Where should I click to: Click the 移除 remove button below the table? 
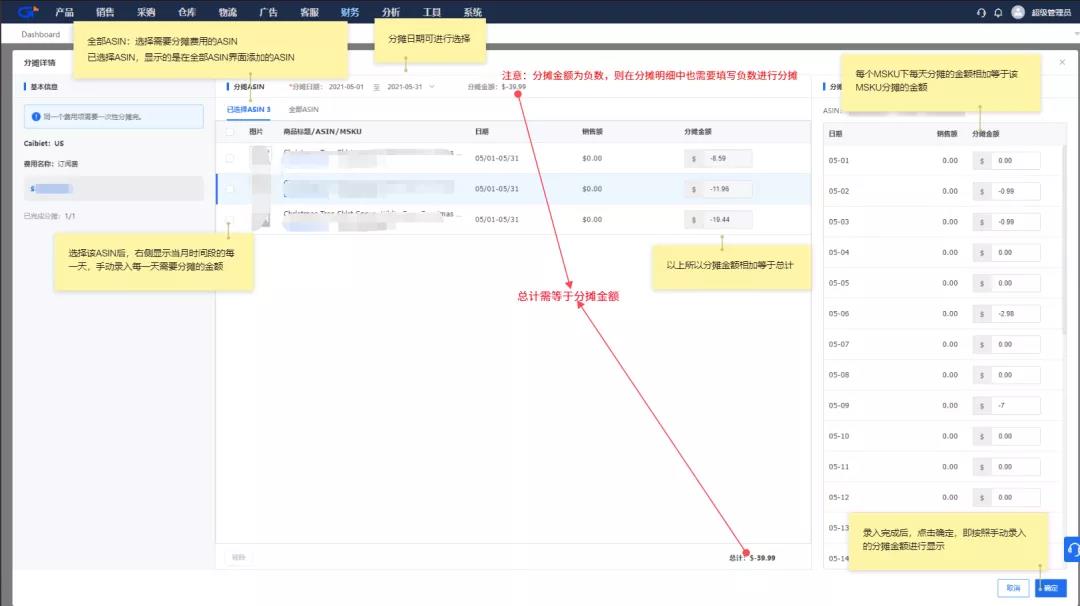pyautogui.click(x=238, y=557)
